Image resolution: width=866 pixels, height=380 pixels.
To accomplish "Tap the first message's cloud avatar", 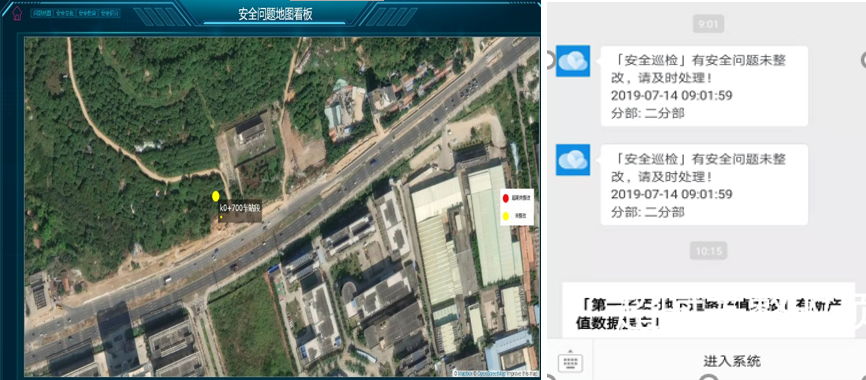I will 573,61.
